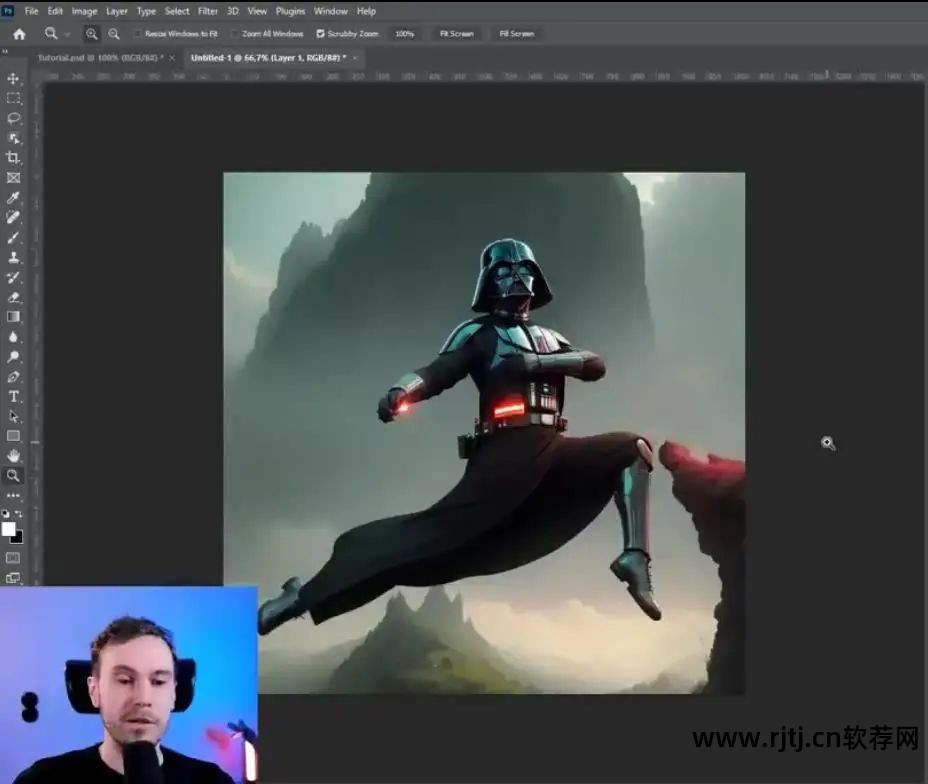Click the Zoom In magnifier icon in options bar
The height and width of the screenshot is (784, 928).
(x=92, y=34)
